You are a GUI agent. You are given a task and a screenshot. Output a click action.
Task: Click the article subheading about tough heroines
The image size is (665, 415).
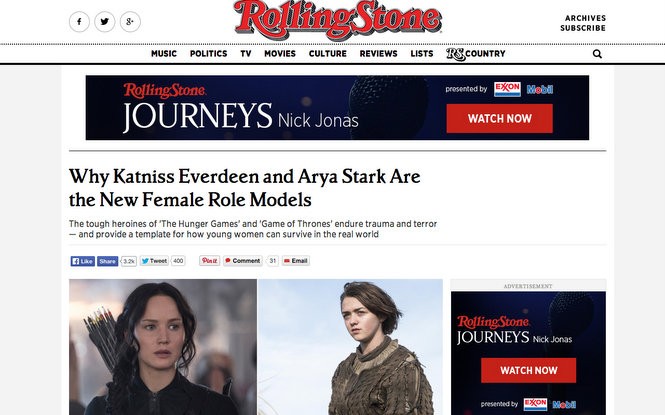coord(253,229)
